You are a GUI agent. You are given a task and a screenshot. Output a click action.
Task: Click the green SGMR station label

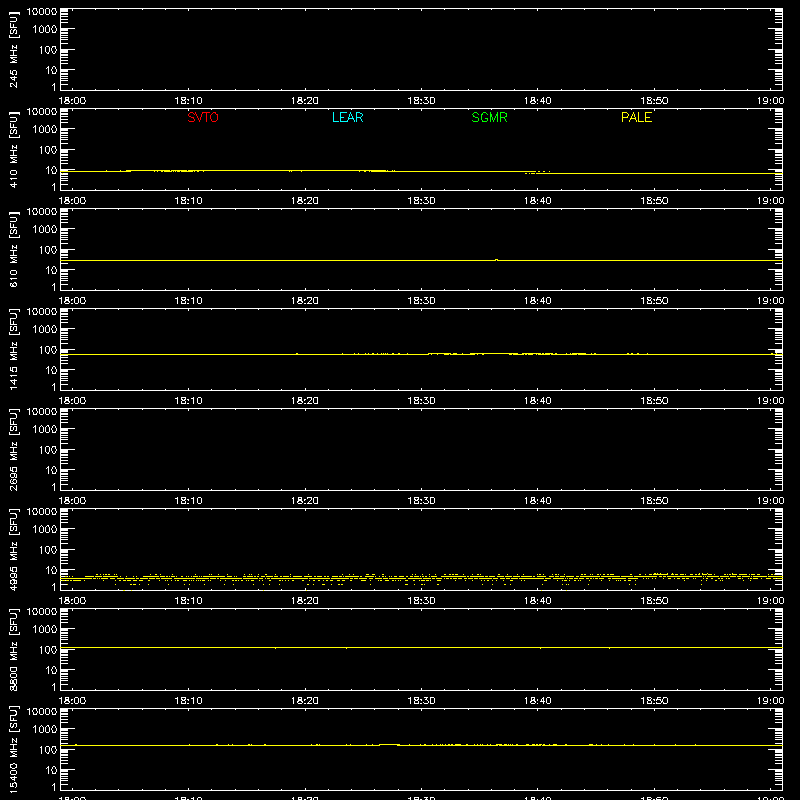pyautogui.click(x=489, y=117)
